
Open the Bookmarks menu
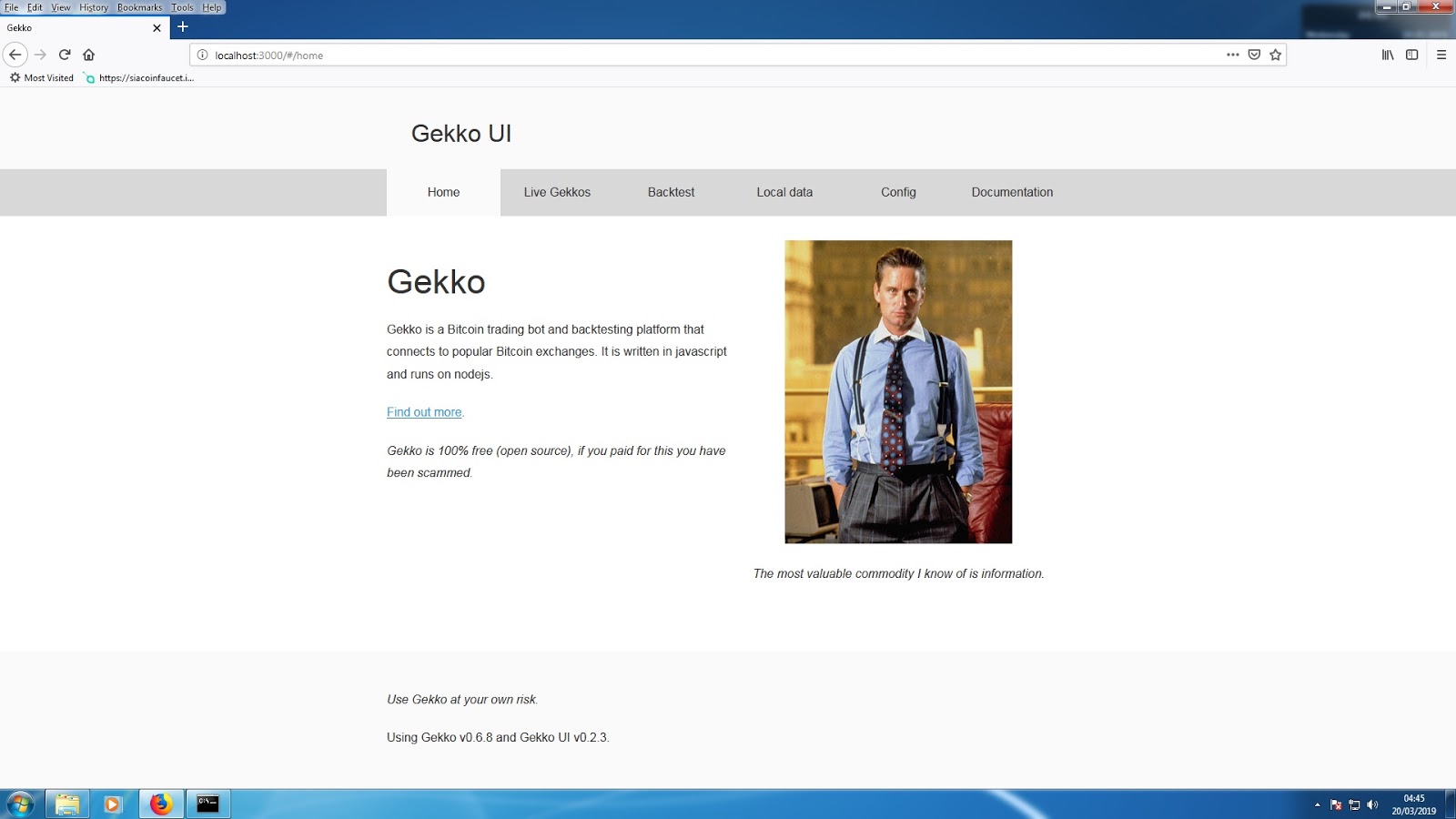click(x=140, y=7)
